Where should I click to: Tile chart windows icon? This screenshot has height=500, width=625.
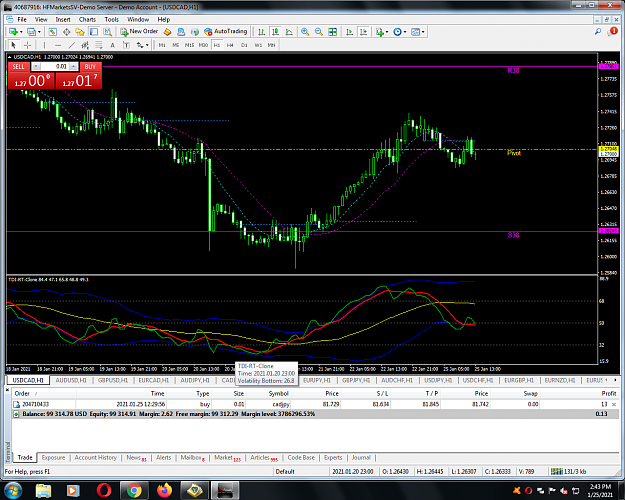coord(332,31)
